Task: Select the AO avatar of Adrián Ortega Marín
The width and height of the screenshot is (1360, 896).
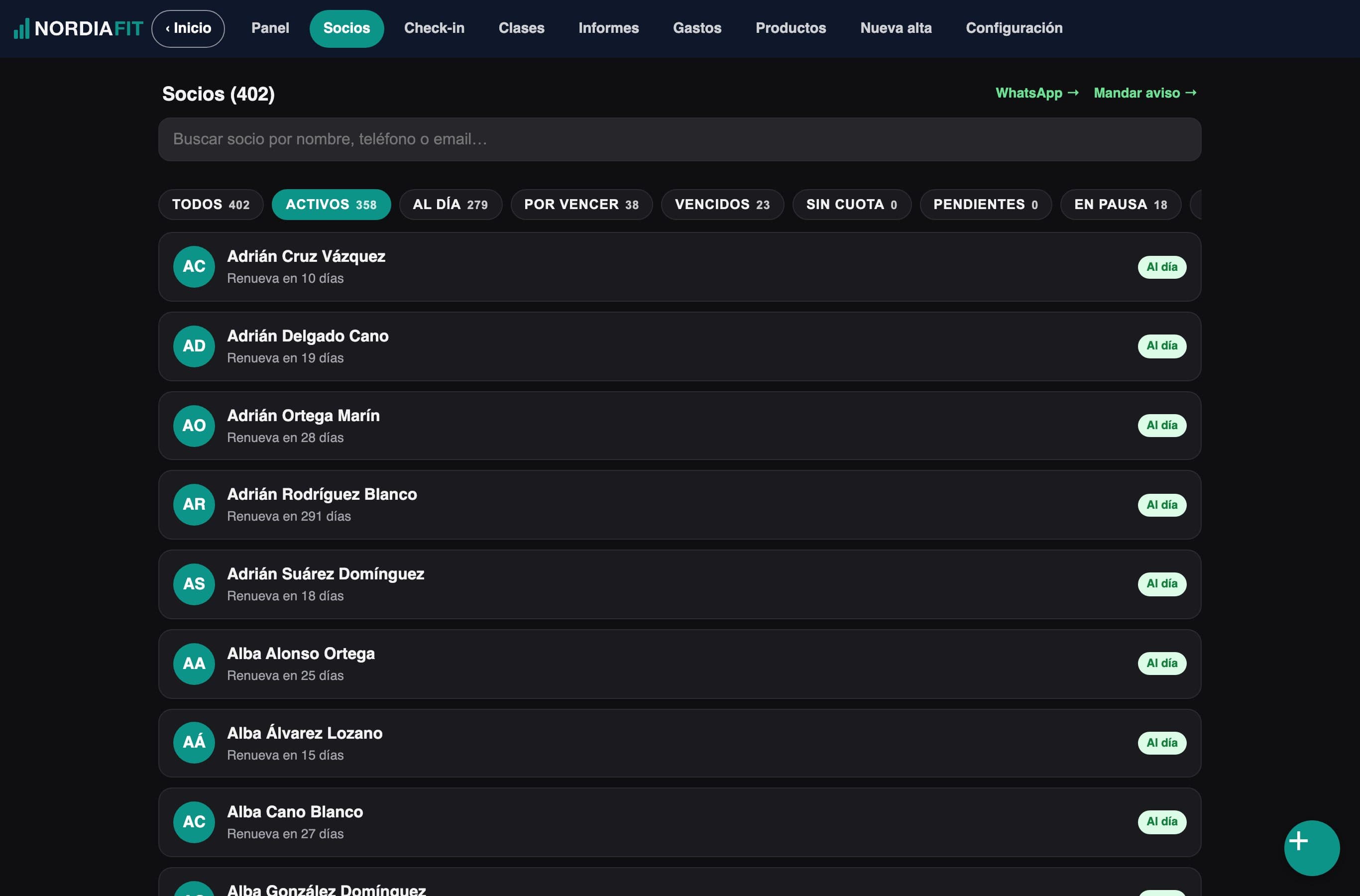Action: tap(194, 426)
